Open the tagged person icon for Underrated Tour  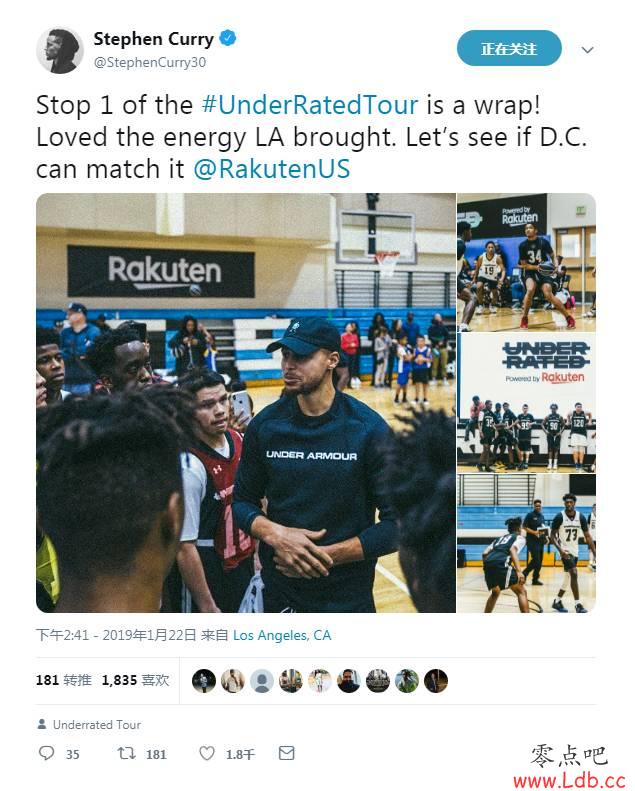tap(42, 724)
